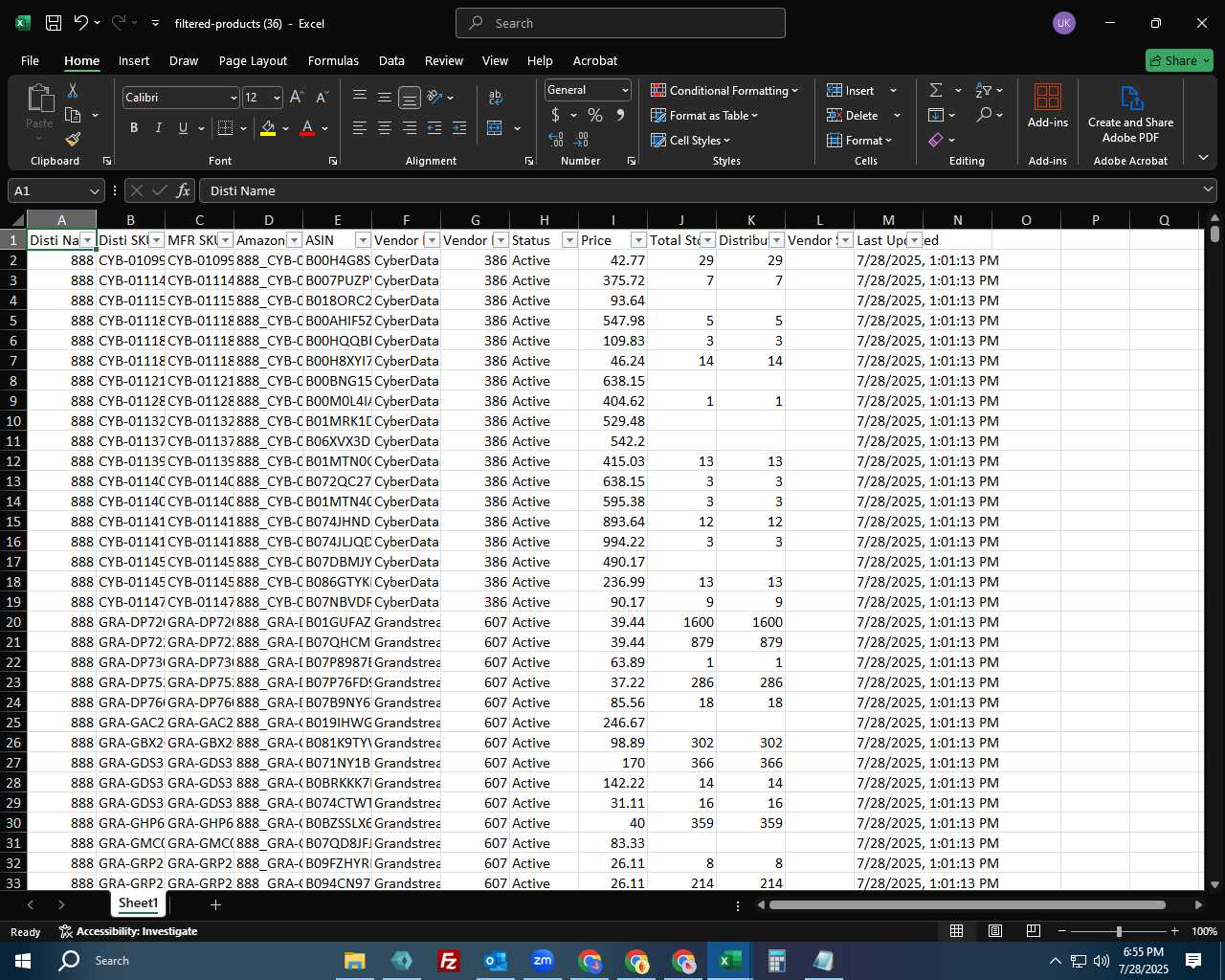Image resolution: width=1225 pixels, height=980 pixels.
Task: Click Decrease Font Size icon
Action: [x=322, y=98]
